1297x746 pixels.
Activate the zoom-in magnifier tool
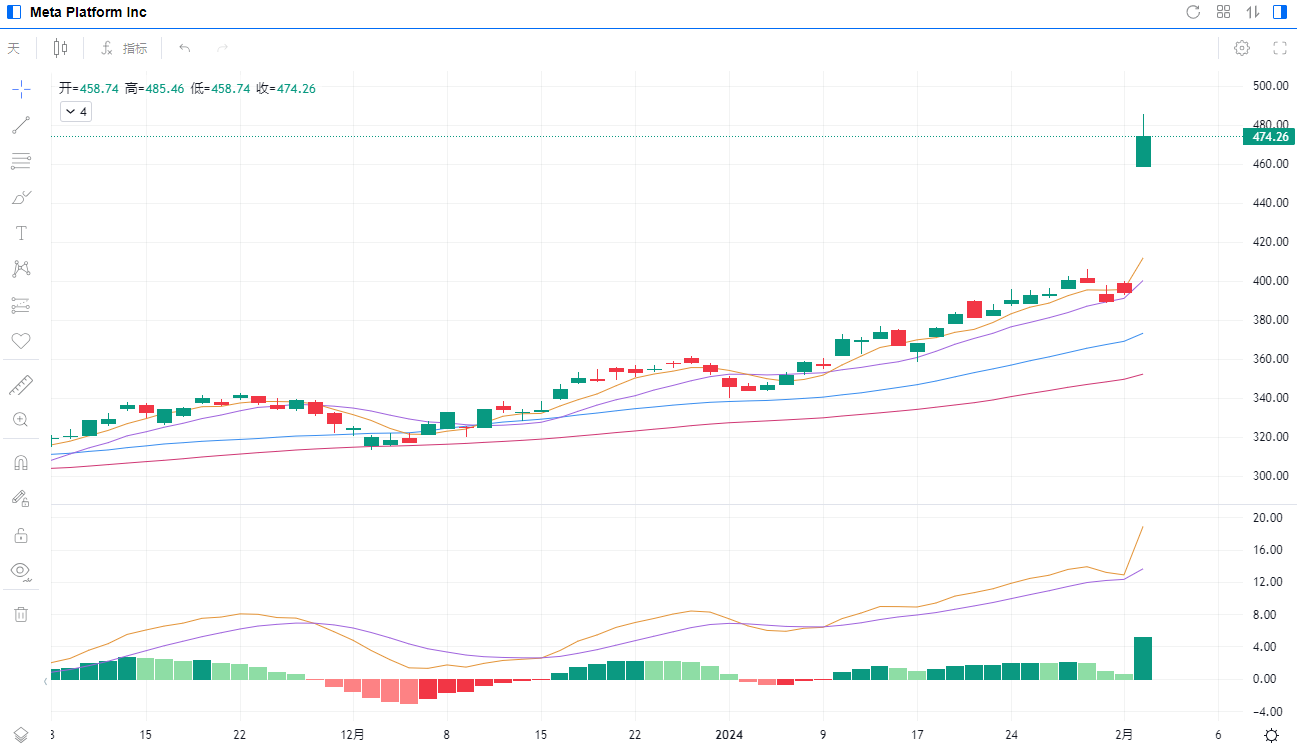(21, 420)
